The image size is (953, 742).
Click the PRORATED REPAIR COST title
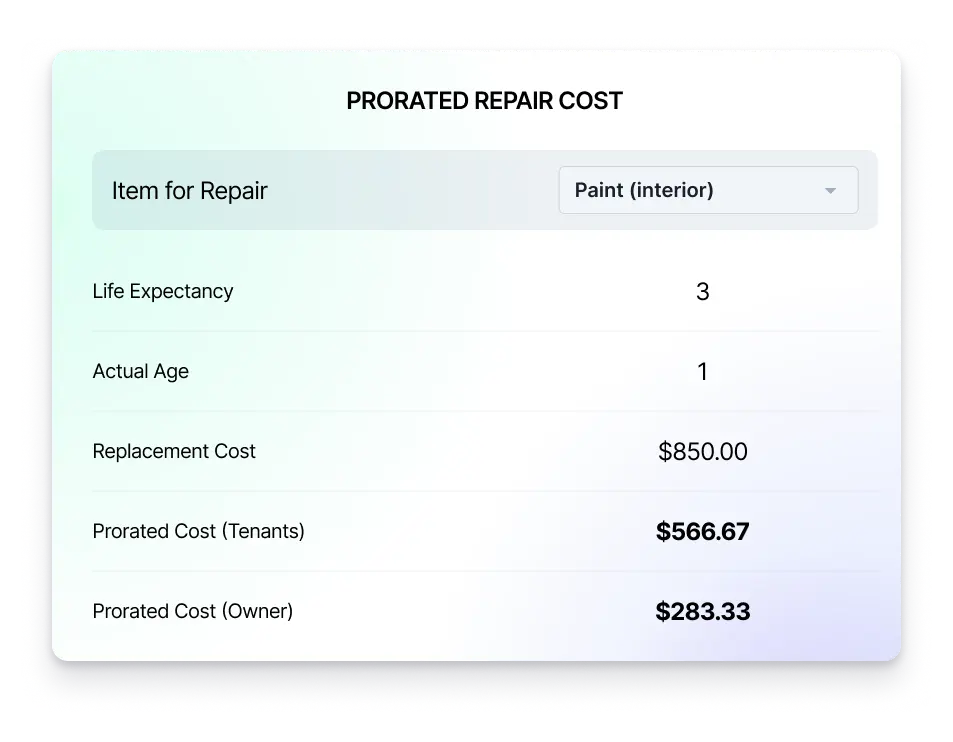click(484, 100)
